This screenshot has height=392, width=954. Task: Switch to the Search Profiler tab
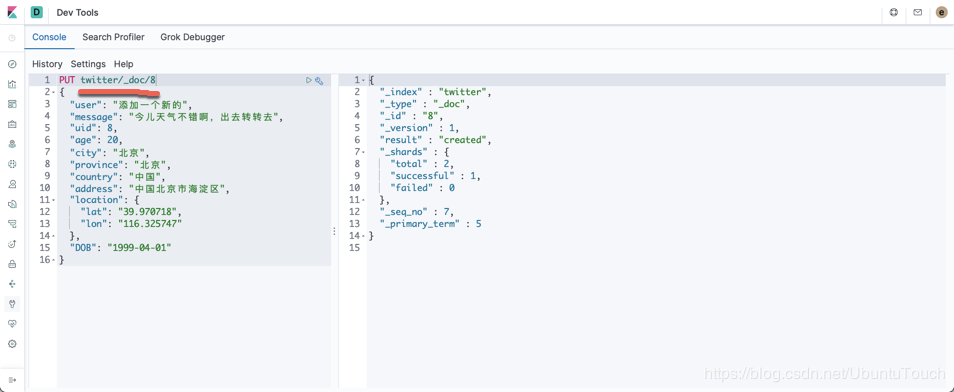tap(113, 37)
